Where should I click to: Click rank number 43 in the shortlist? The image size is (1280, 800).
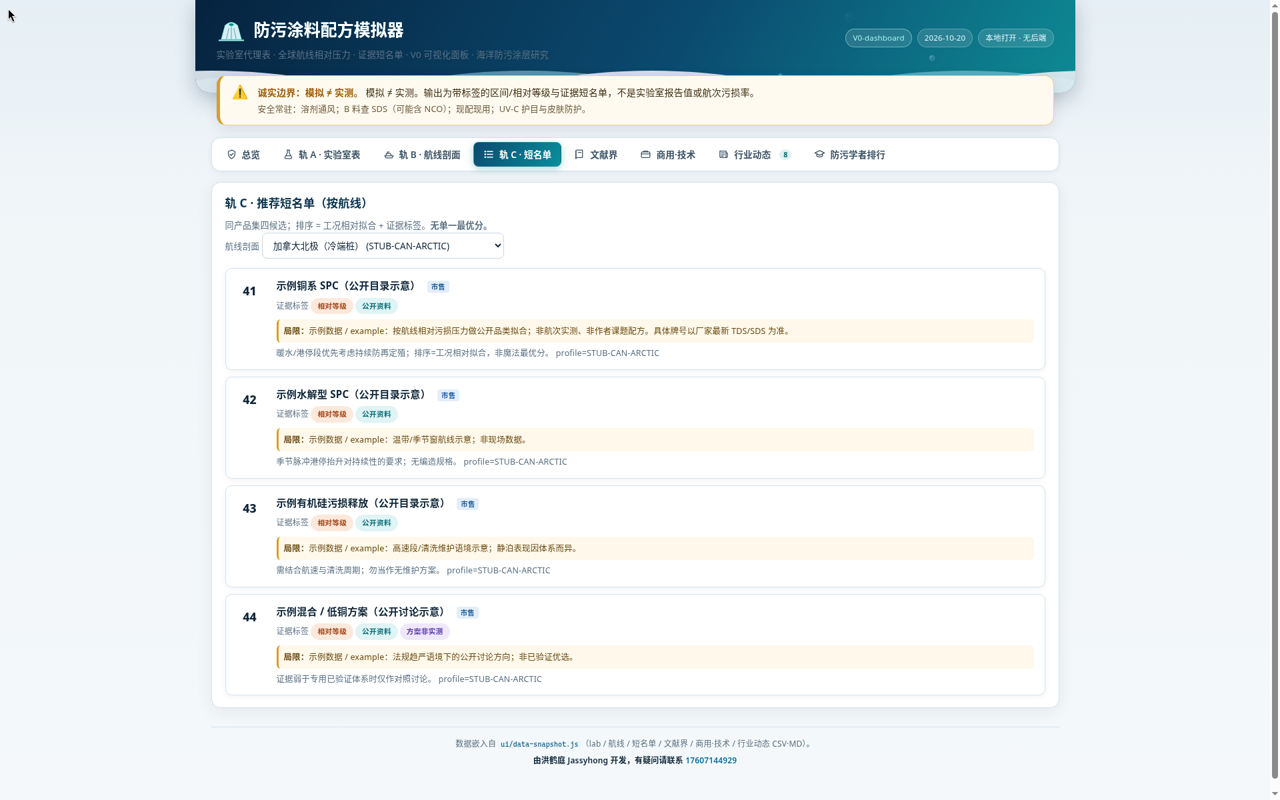coord(250,509)
